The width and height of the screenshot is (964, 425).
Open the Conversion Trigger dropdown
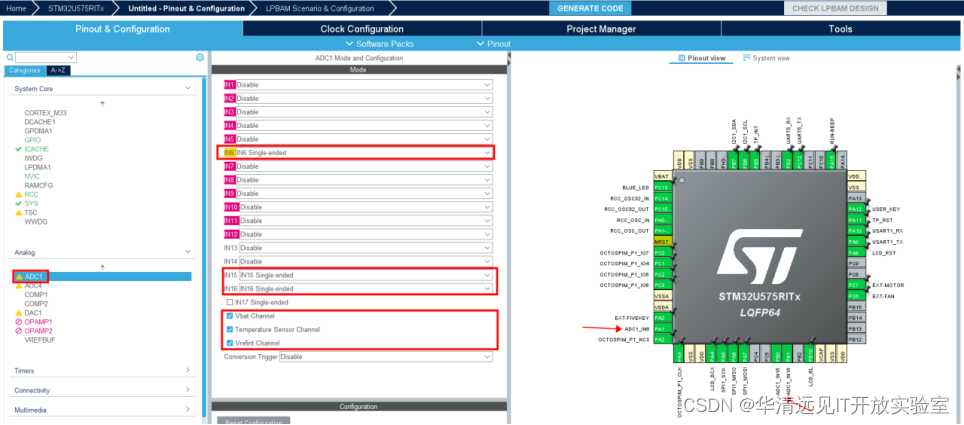[x=385, y=357]
